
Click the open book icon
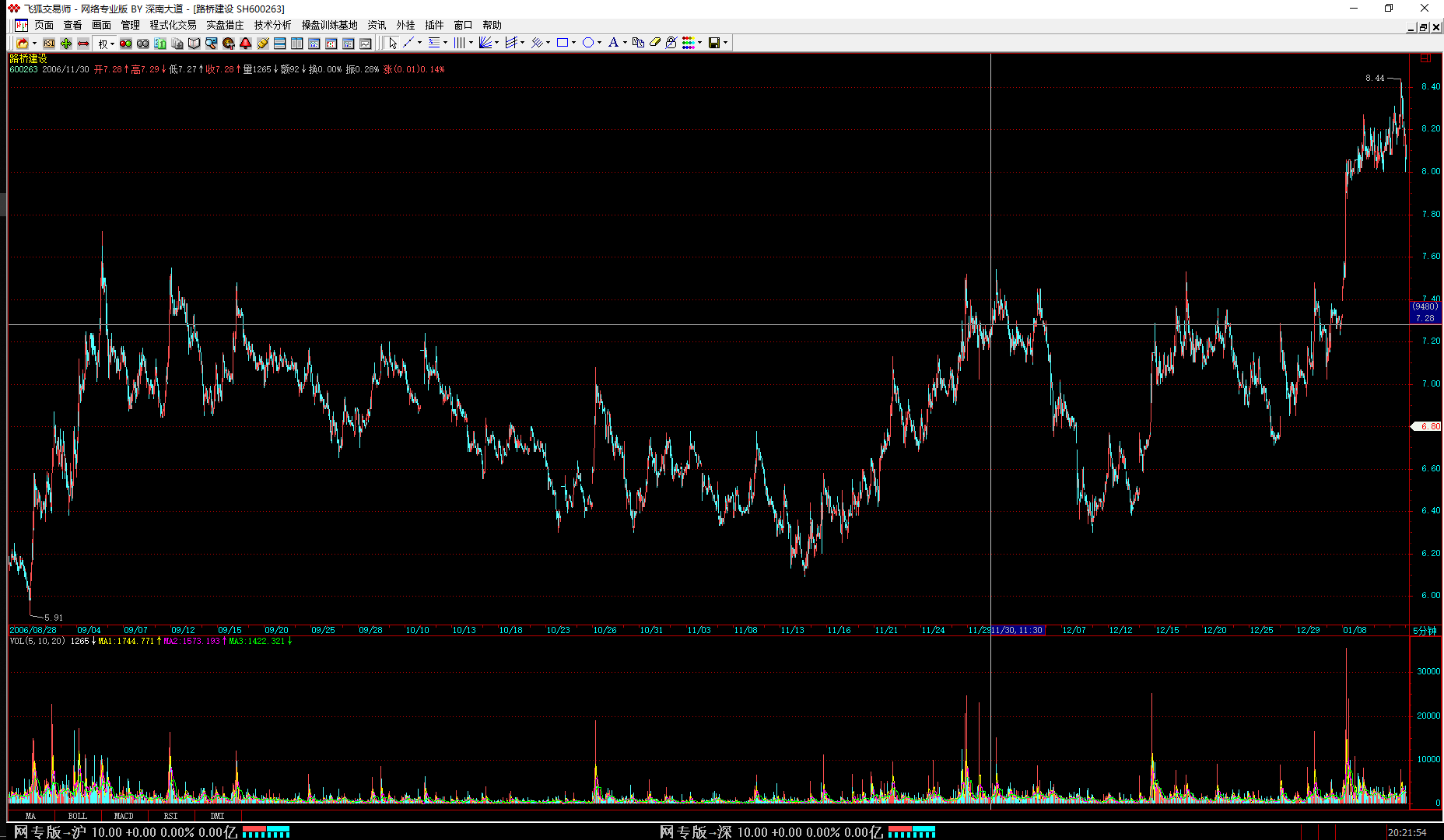click(x=195, y=44)
